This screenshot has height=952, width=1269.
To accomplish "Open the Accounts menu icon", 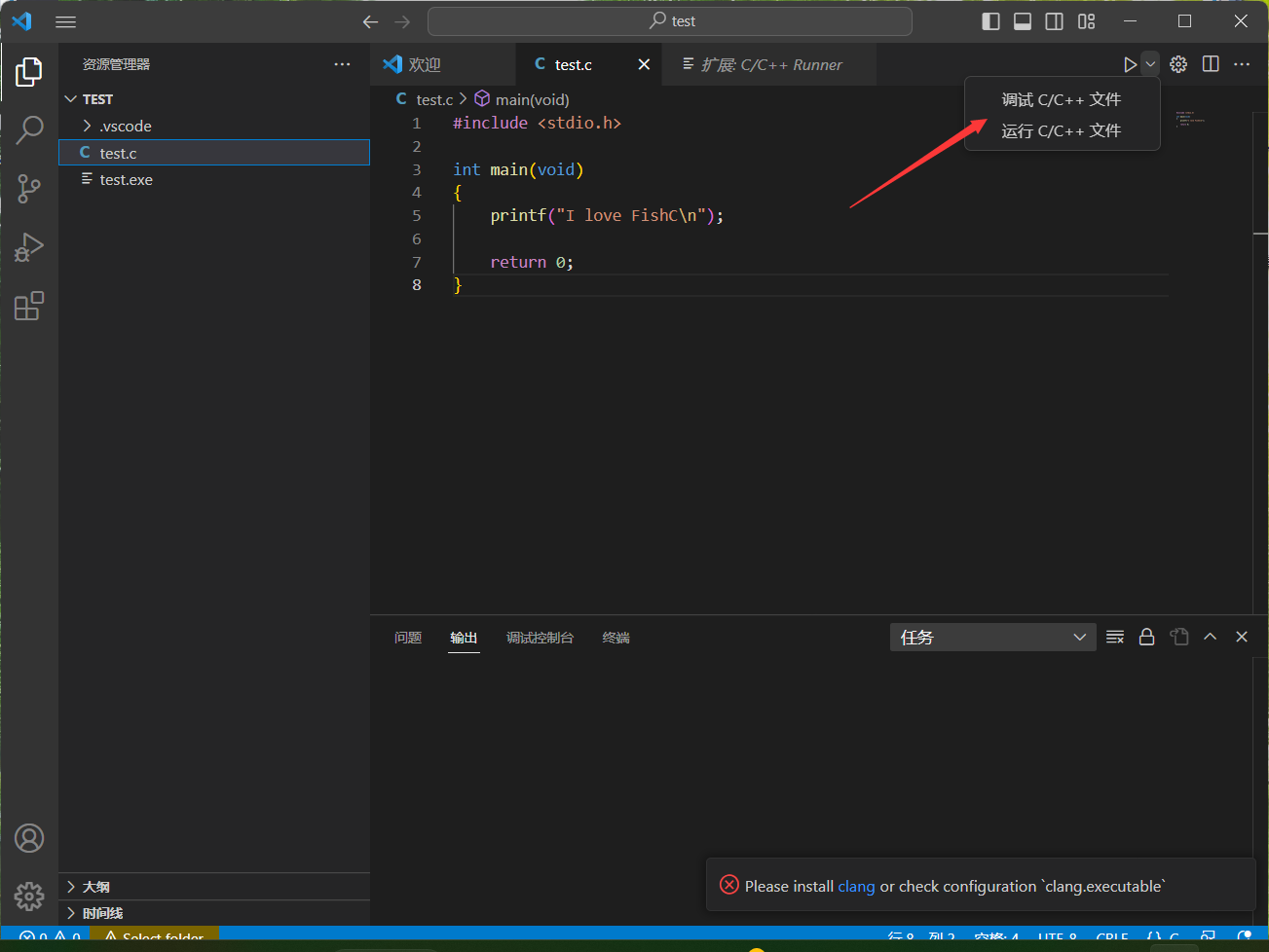I will coord(29,838).
